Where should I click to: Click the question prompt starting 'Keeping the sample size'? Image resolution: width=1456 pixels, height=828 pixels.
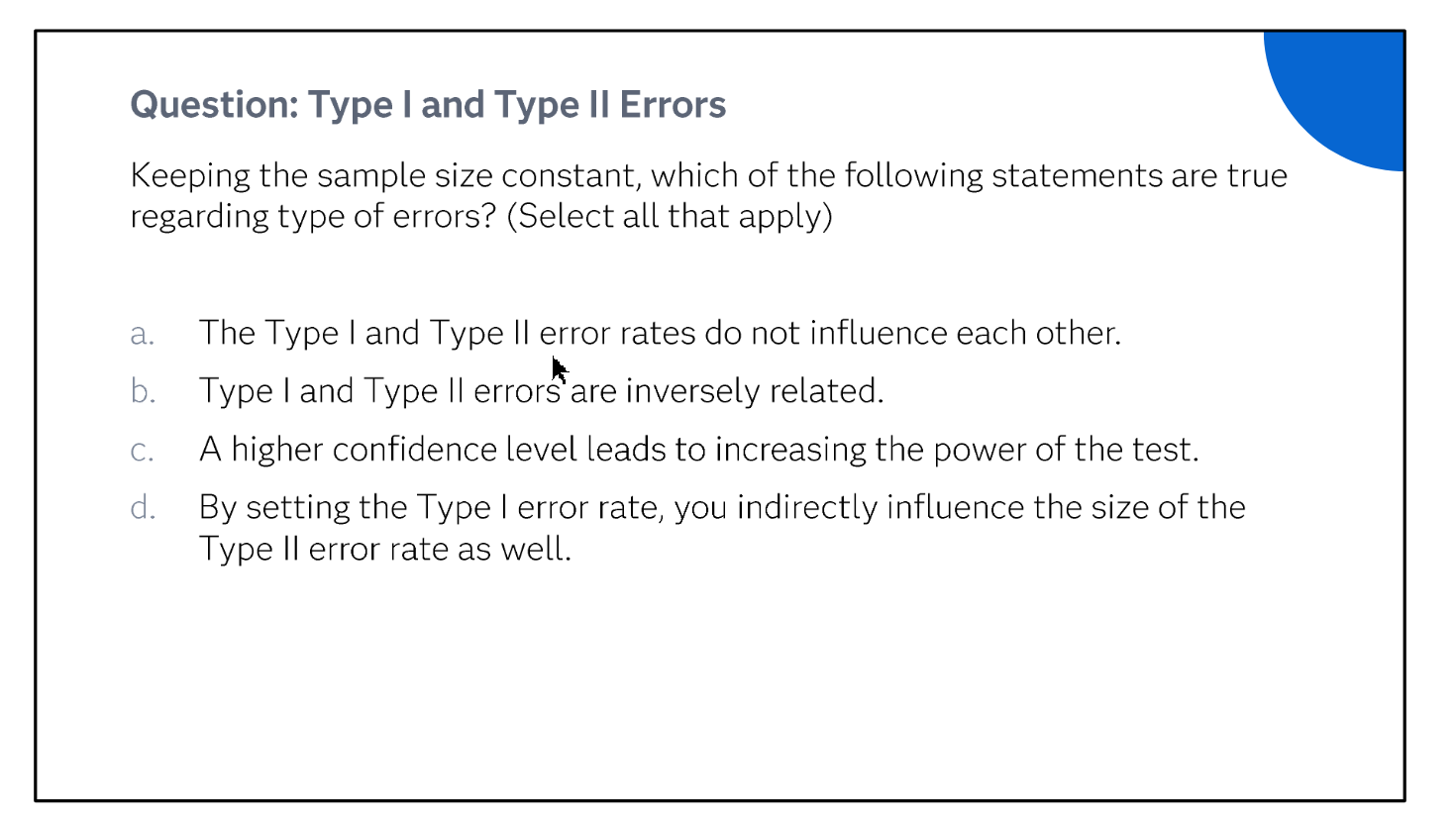pos(708,195)
